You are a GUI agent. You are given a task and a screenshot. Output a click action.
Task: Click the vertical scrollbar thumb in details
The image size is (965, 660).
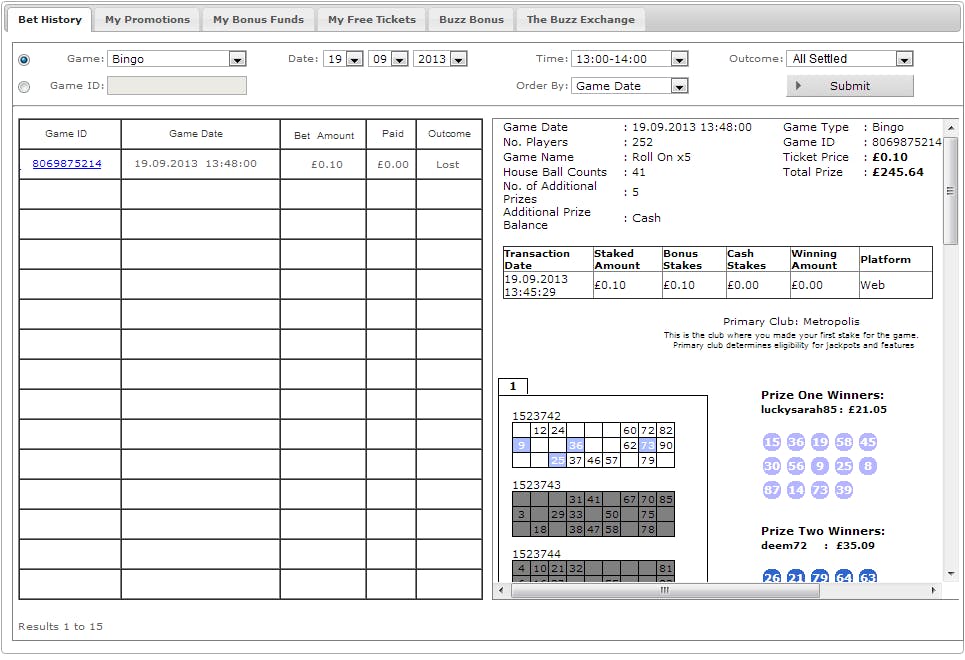tap(951, 190)
